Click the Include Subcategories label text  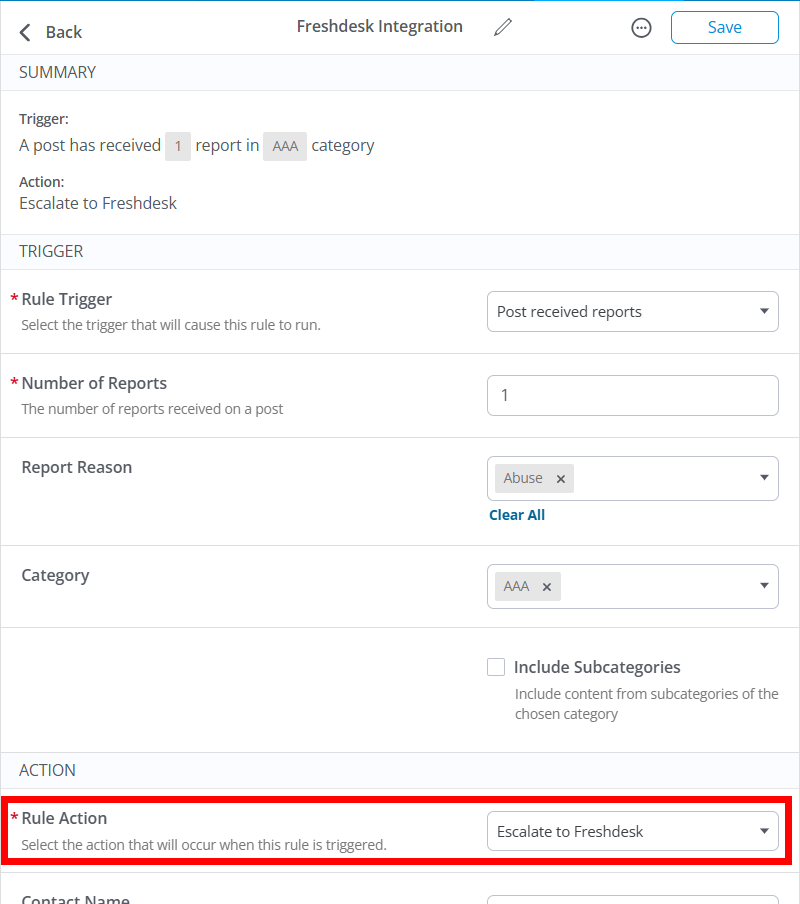pyautogui.click(x=597, y=667)
